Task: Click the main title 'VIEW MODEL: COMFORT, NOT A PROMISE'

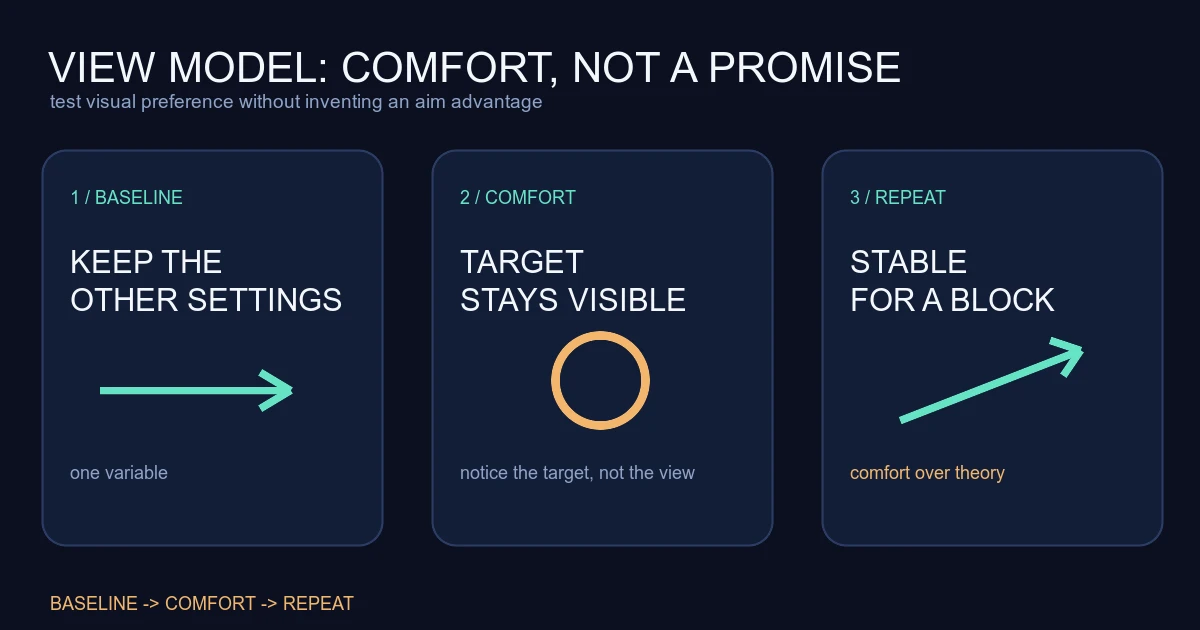Action: pyautogui.click(x=475, y=68)
